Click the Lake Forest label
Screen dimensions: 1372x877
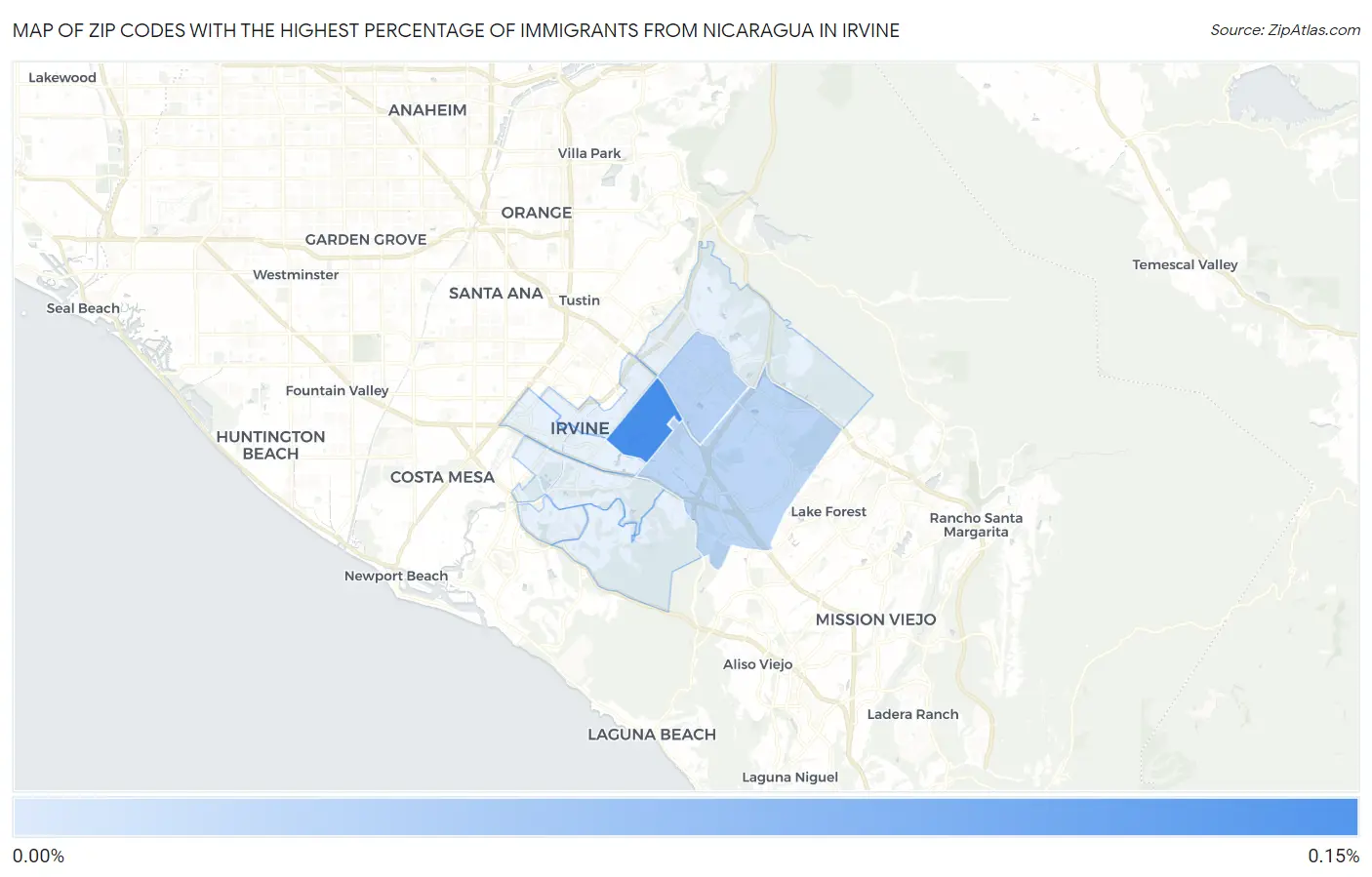[827, 511]
